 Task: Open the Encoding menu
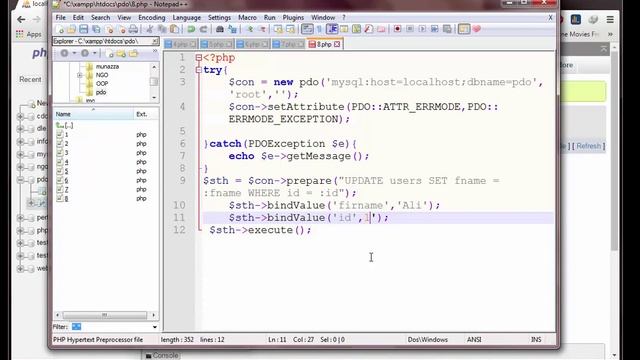151,18
